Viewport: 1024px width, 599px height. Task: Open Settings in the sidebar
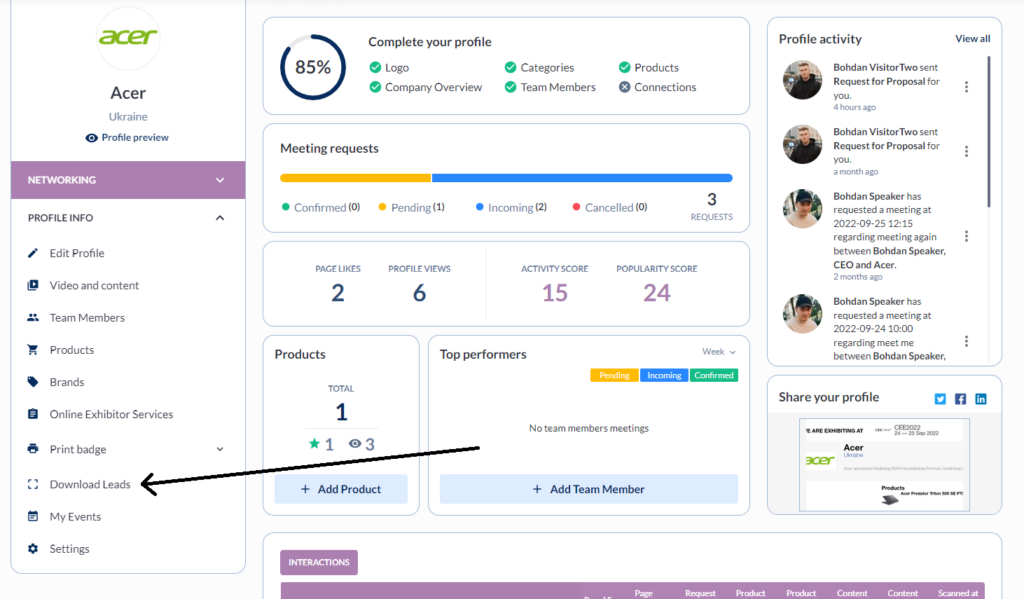[x=69, y=549]
